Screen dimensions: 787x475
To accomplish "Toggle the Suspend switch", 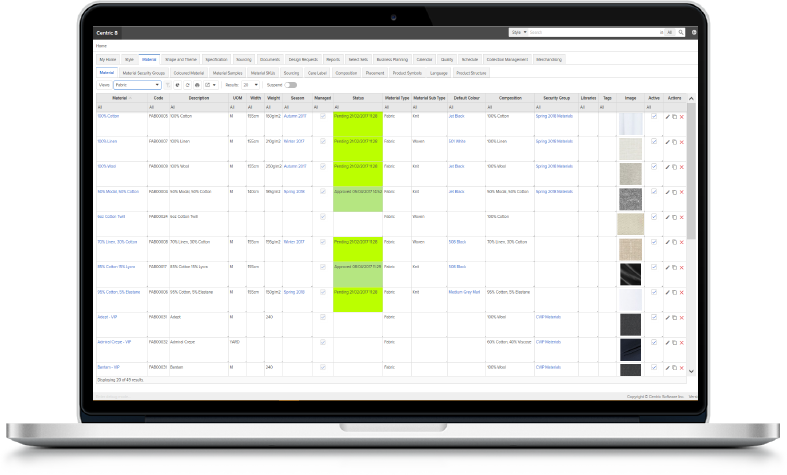I will tap(291, 86).
